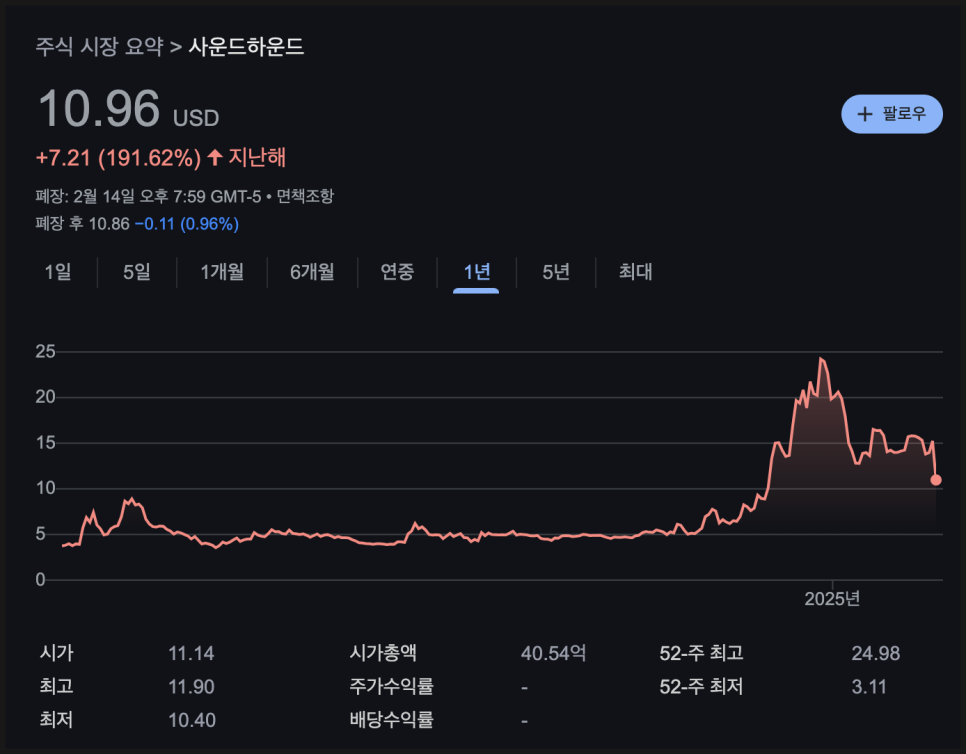
Task: Click the 사운드하운드 stock name
Action: (246, 47)
